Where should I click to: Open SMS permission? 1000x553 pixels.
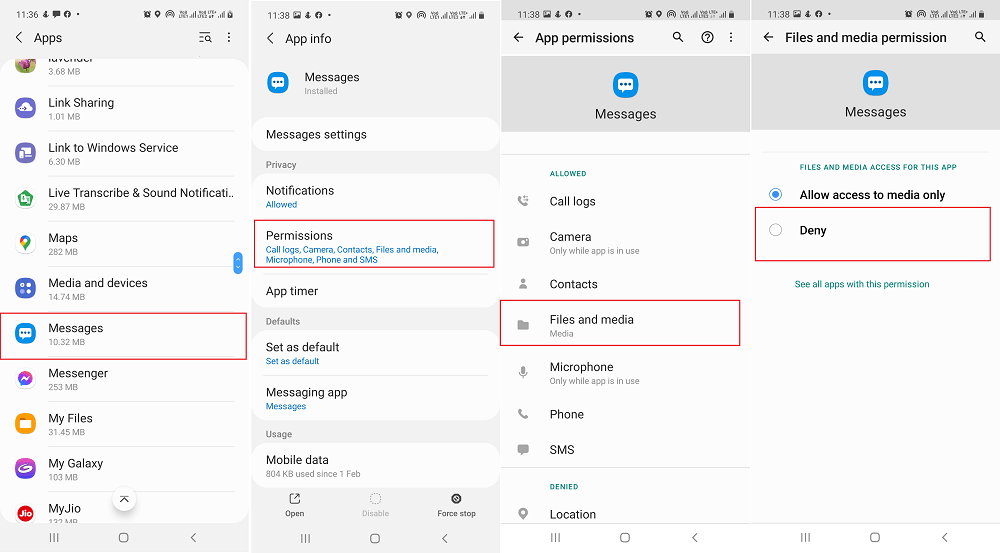[x=626, y=450]
